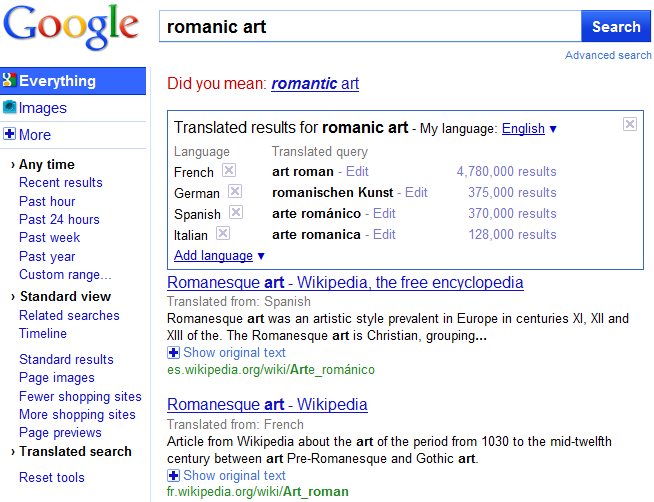Image resolution: width=654 pixels, height=502 pixels.
Task: Remove Italian language with its X icon
Action: (x=223, y=233)
